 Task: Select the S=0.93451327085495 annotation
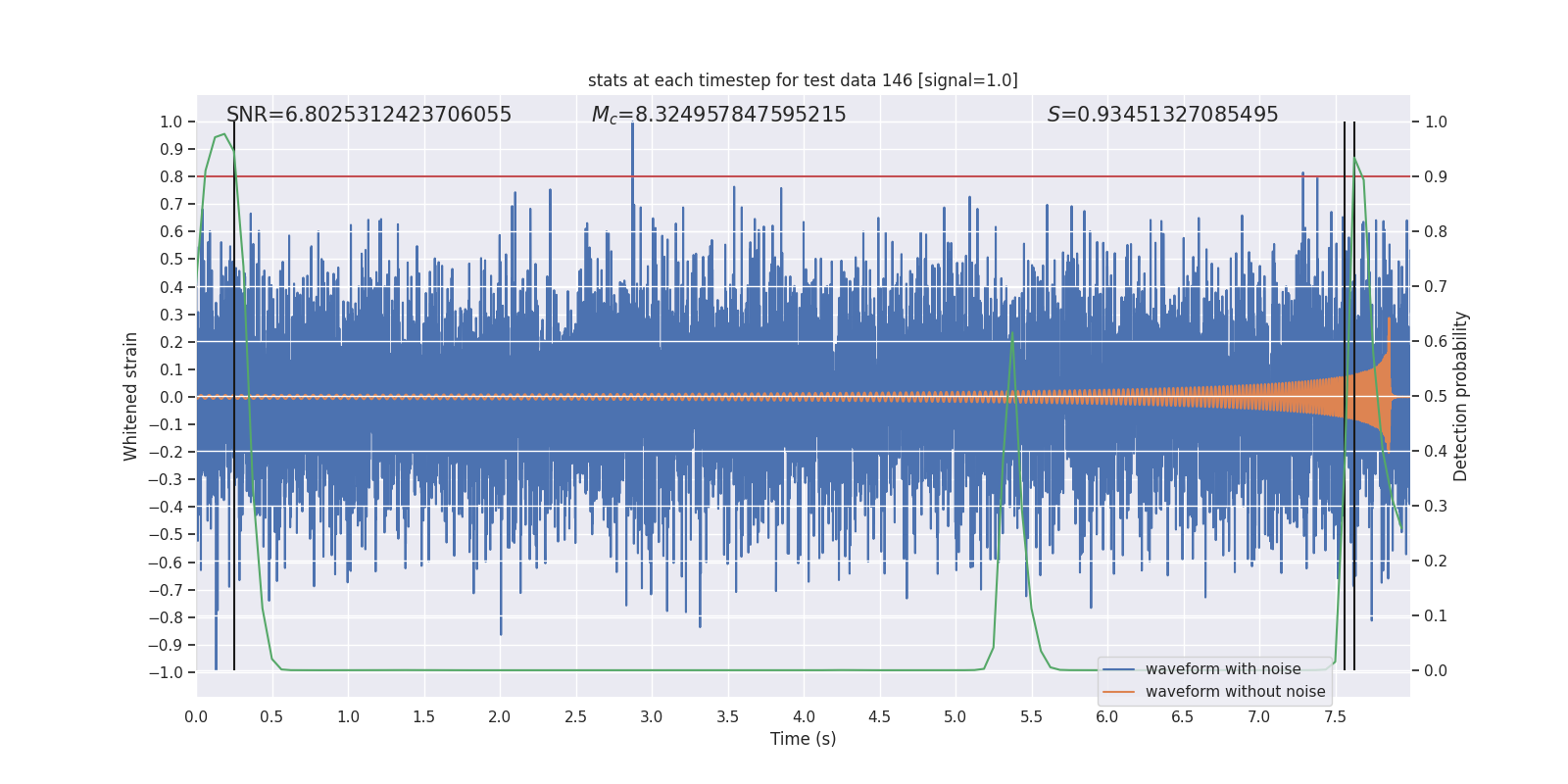pyautogui.click(x=1162, y=115)
